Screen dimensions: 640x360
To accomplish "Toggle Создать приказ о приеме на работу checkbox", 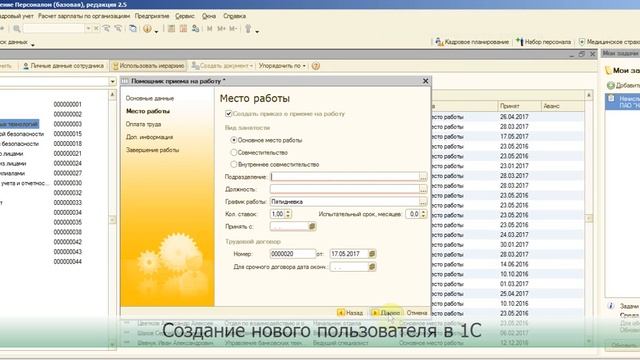I will pyautogui.click(x=229, y=114).
